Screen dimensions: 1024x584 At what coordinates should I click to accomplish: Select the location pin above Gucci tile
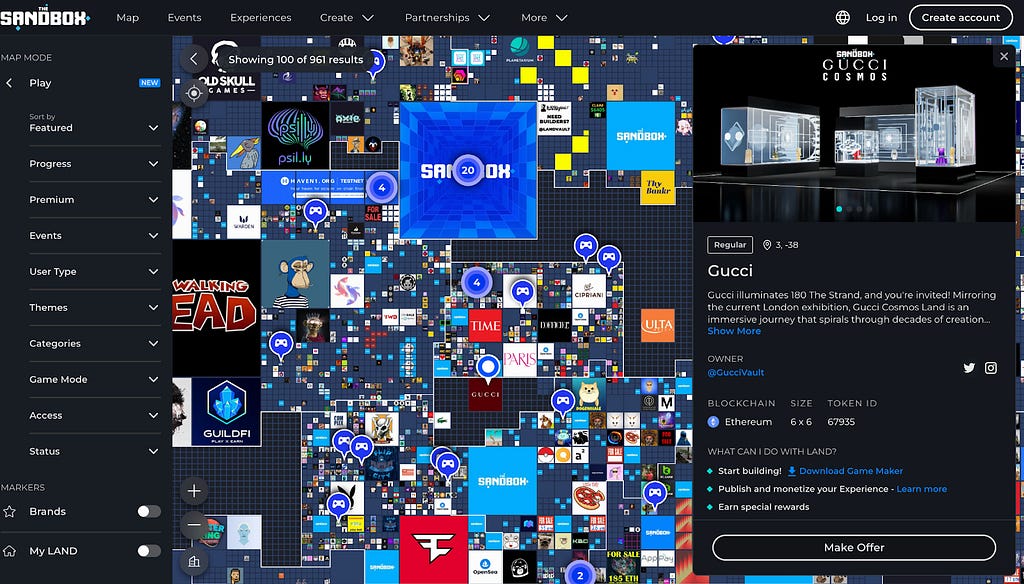click(x=487, y=369)
